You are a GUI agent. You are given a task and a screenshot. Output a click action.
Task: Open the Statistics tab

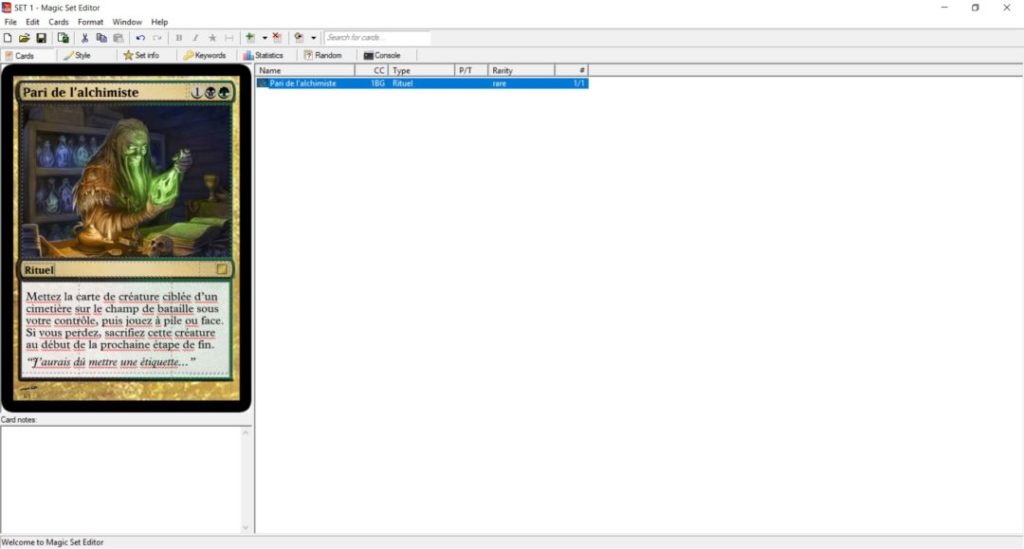coord(263,56)
